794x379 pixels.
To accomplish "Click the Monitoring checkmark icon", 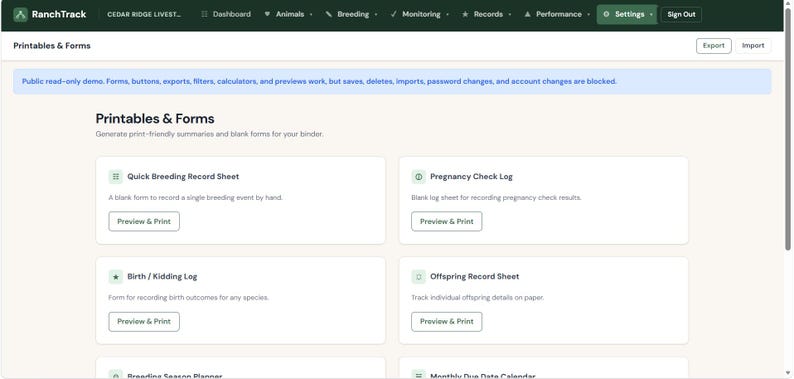I will pos(394,14).
